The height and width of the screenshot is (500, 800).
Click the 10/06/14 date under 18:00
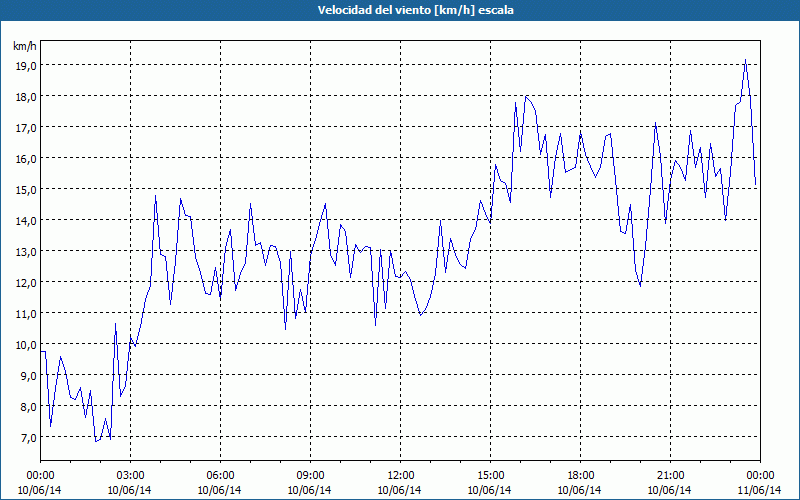pyautogui.click(x=580, y=490)
